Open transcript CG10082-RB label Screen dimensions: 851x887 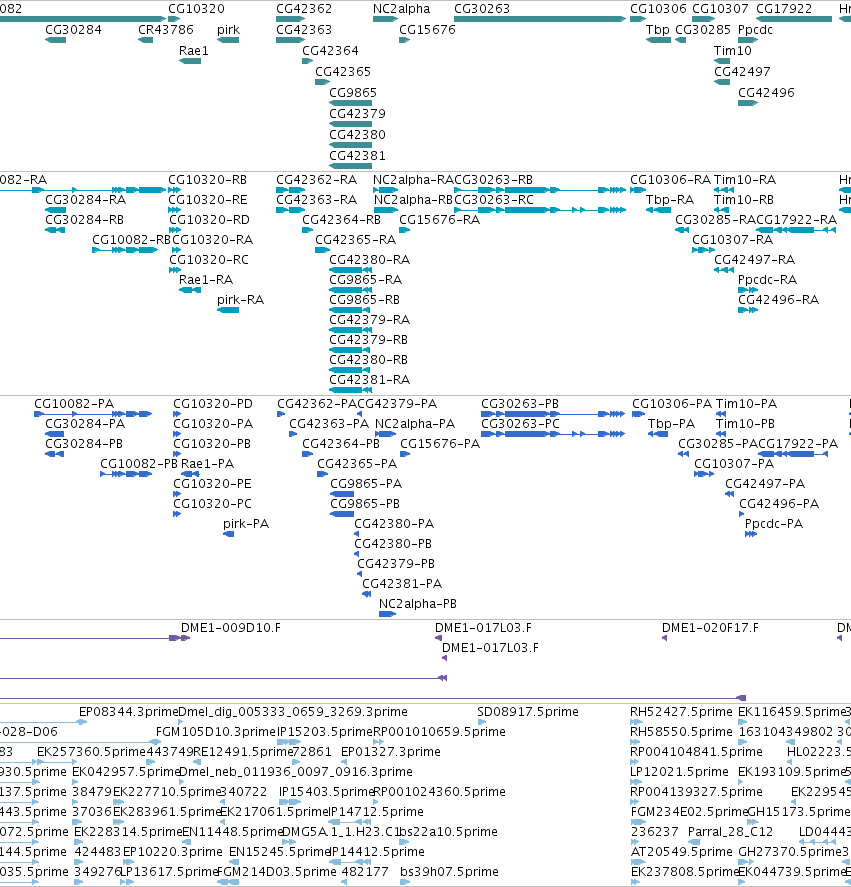pyautogui.click(x=131, y=240)
